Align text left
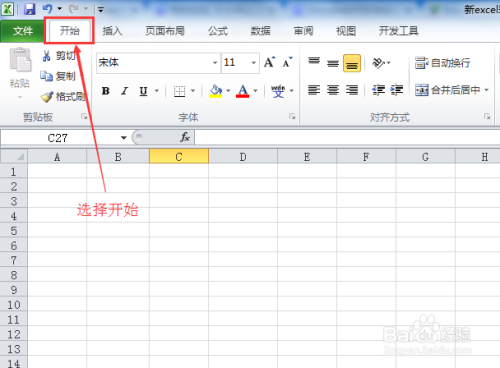This screenshot has height=368, width=500. point(314,90)
